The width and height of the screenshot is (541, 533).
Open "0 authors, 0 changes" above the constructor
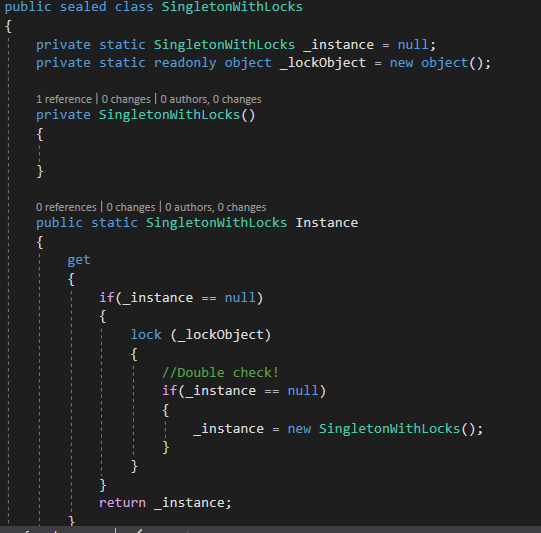coord(211,99)
